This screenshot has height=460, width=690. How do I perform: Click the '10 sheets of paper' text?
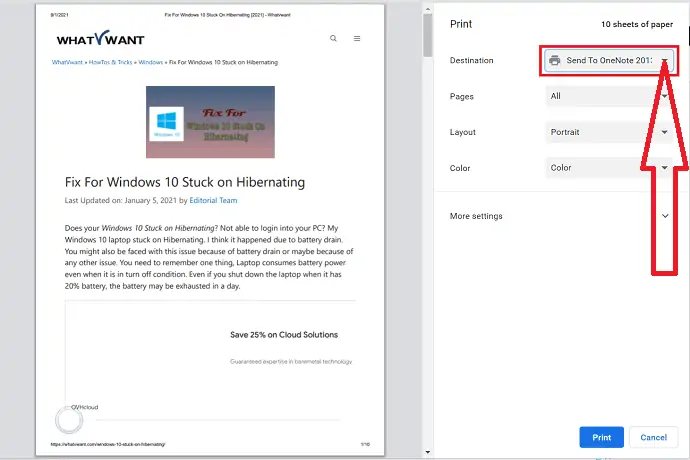(637, 24)
